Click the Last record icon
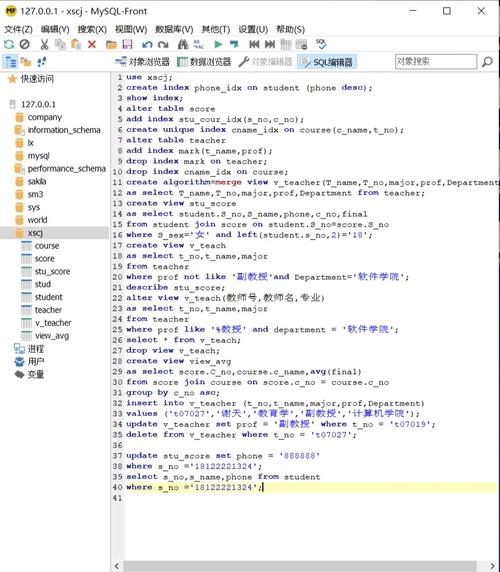 270,45
